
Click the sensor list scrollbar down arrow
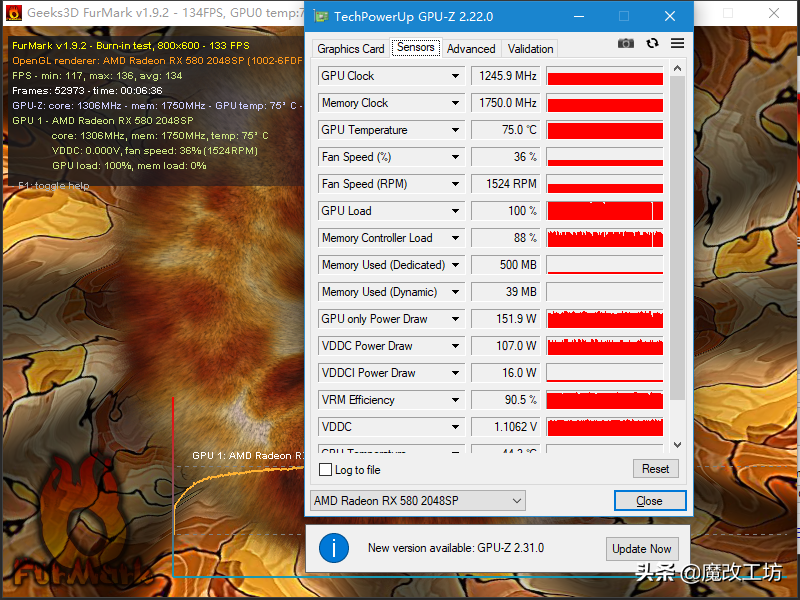point(678,445)
